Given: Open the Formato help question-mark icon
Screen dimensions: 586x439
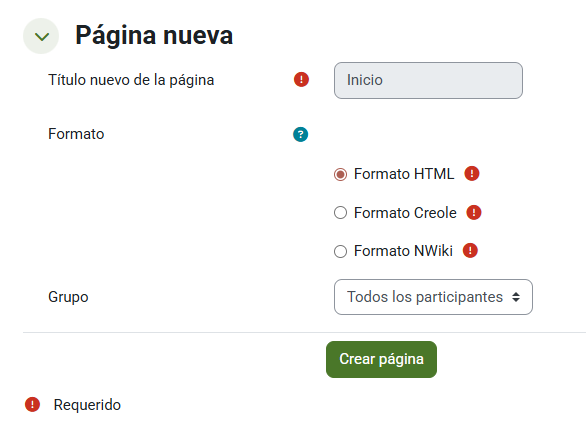Looking at the screenshot, I should click(x=300, y=135).
